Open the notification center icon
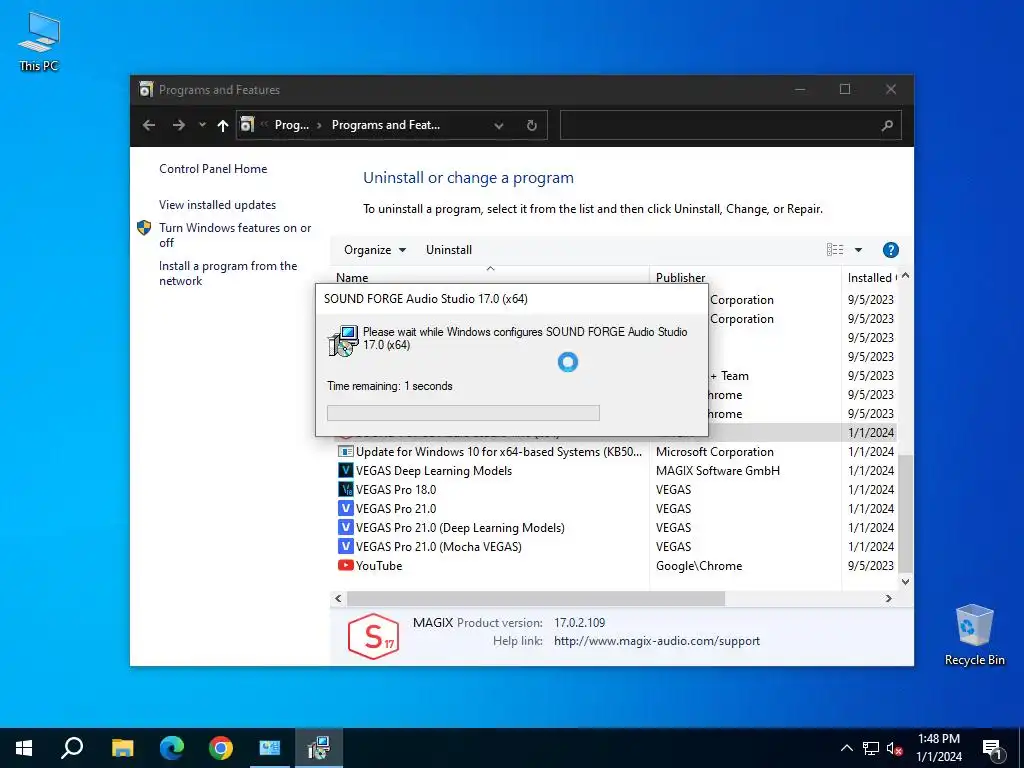Viewport: 1024px width, 768px height. coord(992,748)
